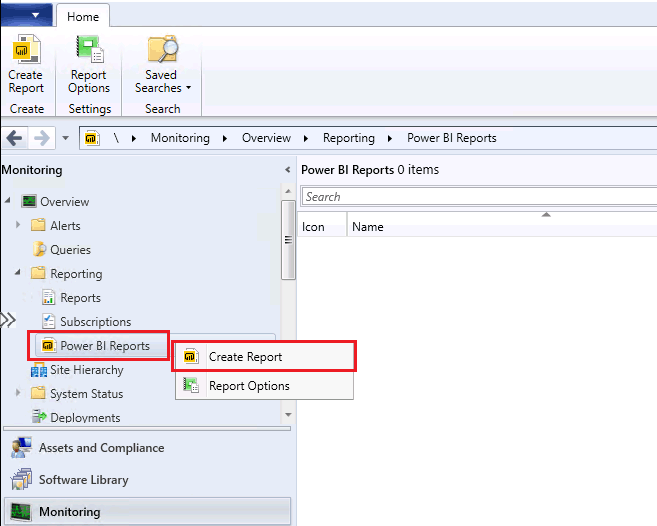Open the Software Library workspace

click(147, 479)
